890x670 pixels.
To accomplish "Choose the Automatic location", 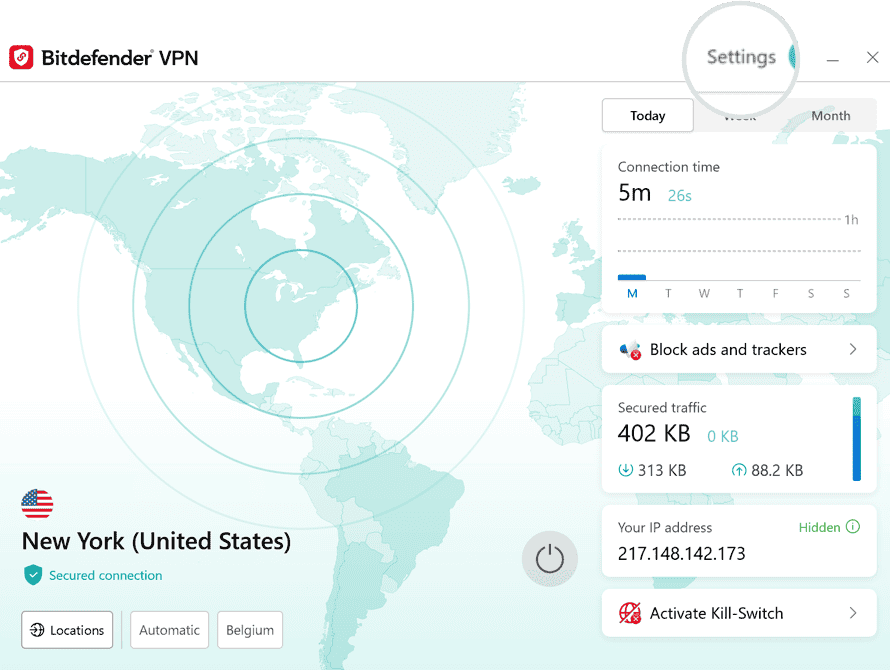I will [169, 630].
